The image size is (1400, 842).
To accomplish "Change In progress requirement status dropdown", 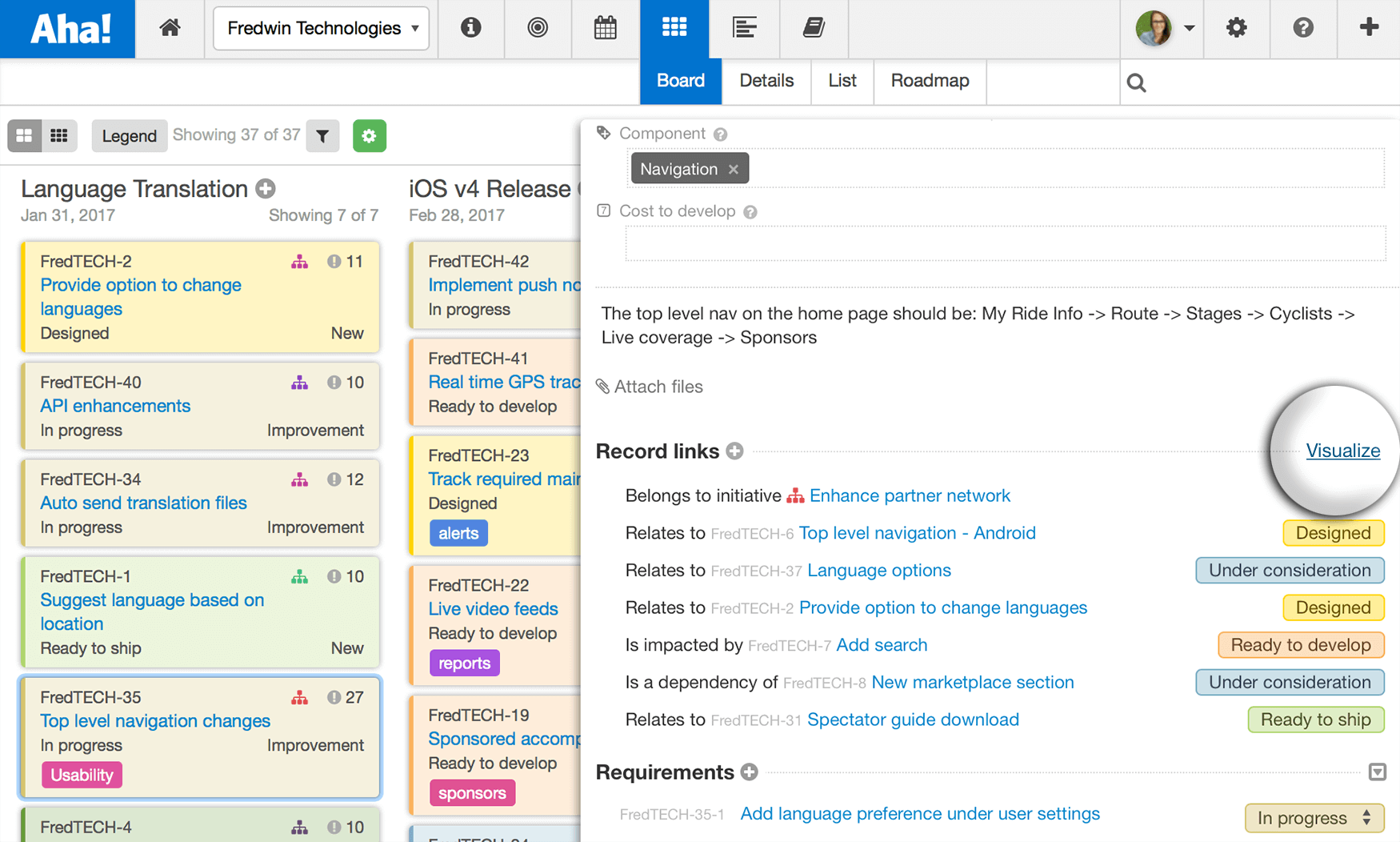I will (x=1314, y=818).
